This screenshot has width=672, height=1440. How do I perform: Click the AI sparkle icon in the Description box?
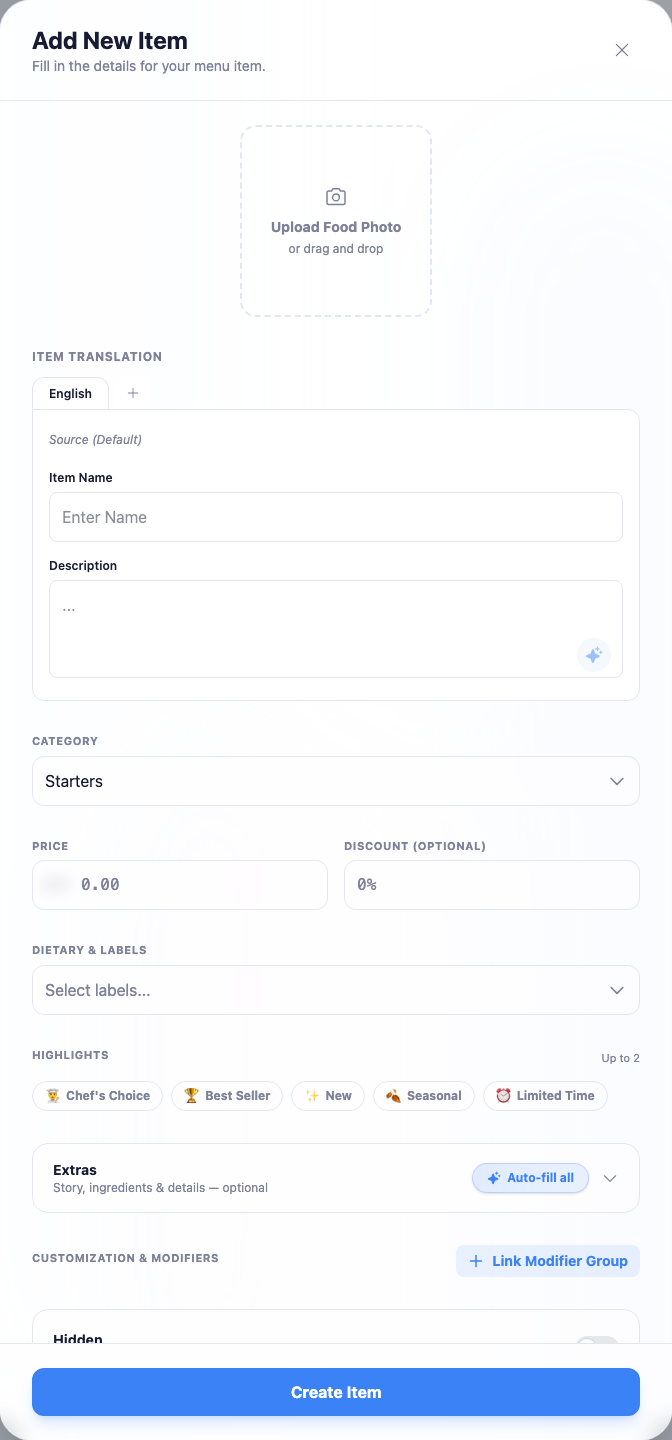click(x=594, y=655)
